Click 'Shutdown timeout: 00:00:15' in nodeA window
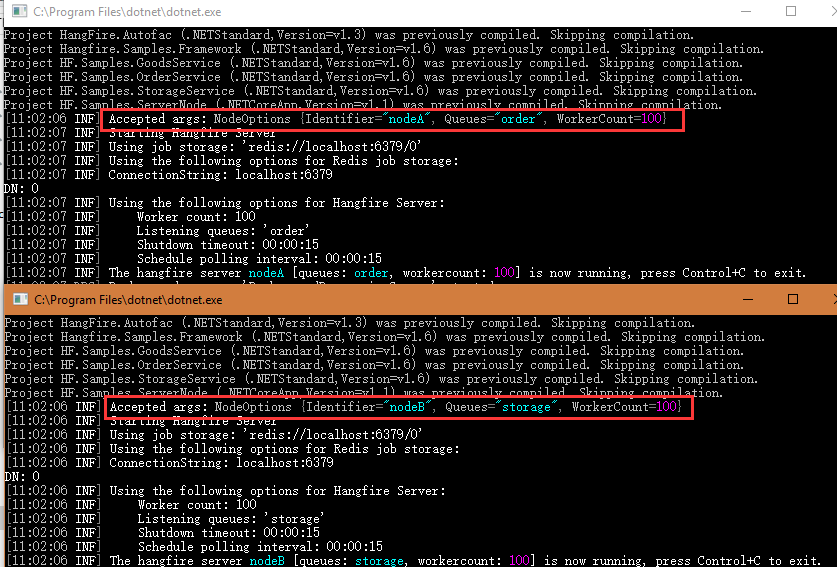The height and width of the screenshot is (567, 837). point(227,244)
